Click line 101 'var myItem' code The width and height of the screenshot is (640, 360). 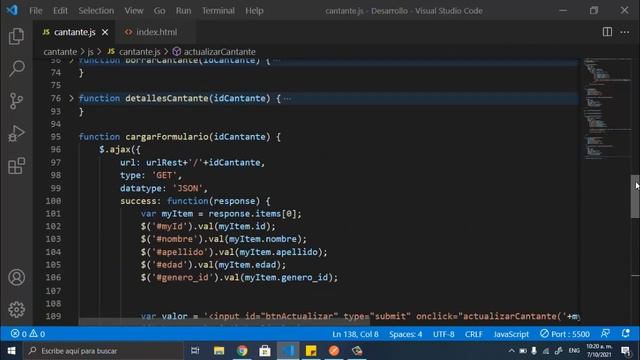pos(221,214)
